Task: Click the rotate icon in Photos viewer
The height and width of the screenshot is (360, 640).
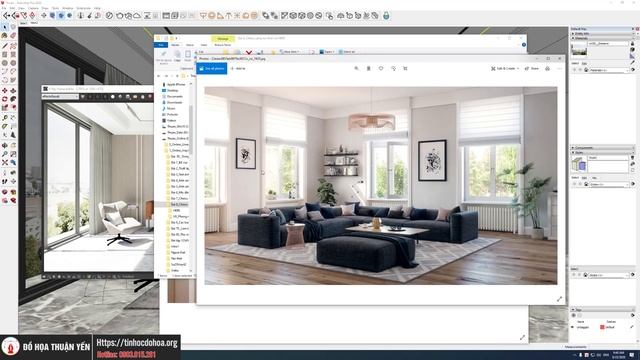Action: (393, 69)
